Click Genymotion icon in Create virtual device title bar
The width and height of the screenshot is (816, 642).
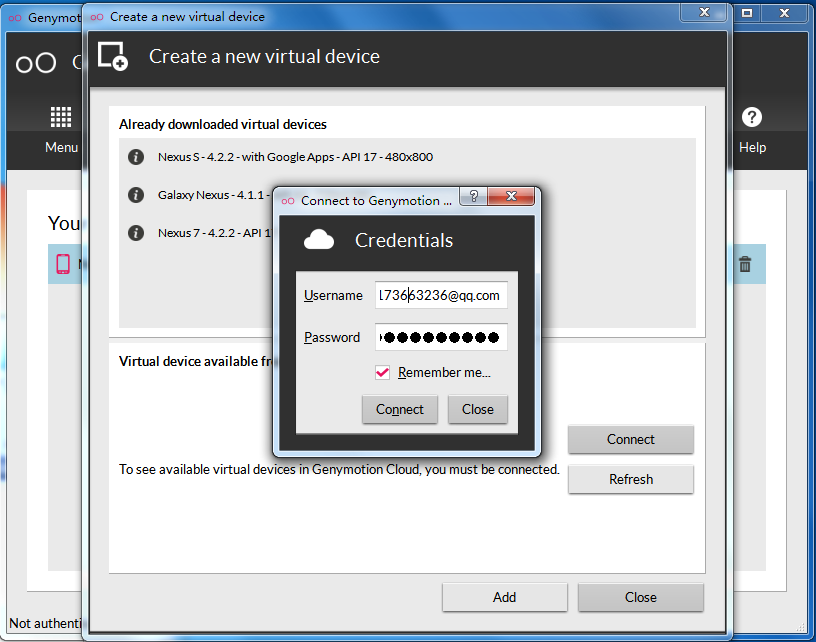click(x=97, y=17)
